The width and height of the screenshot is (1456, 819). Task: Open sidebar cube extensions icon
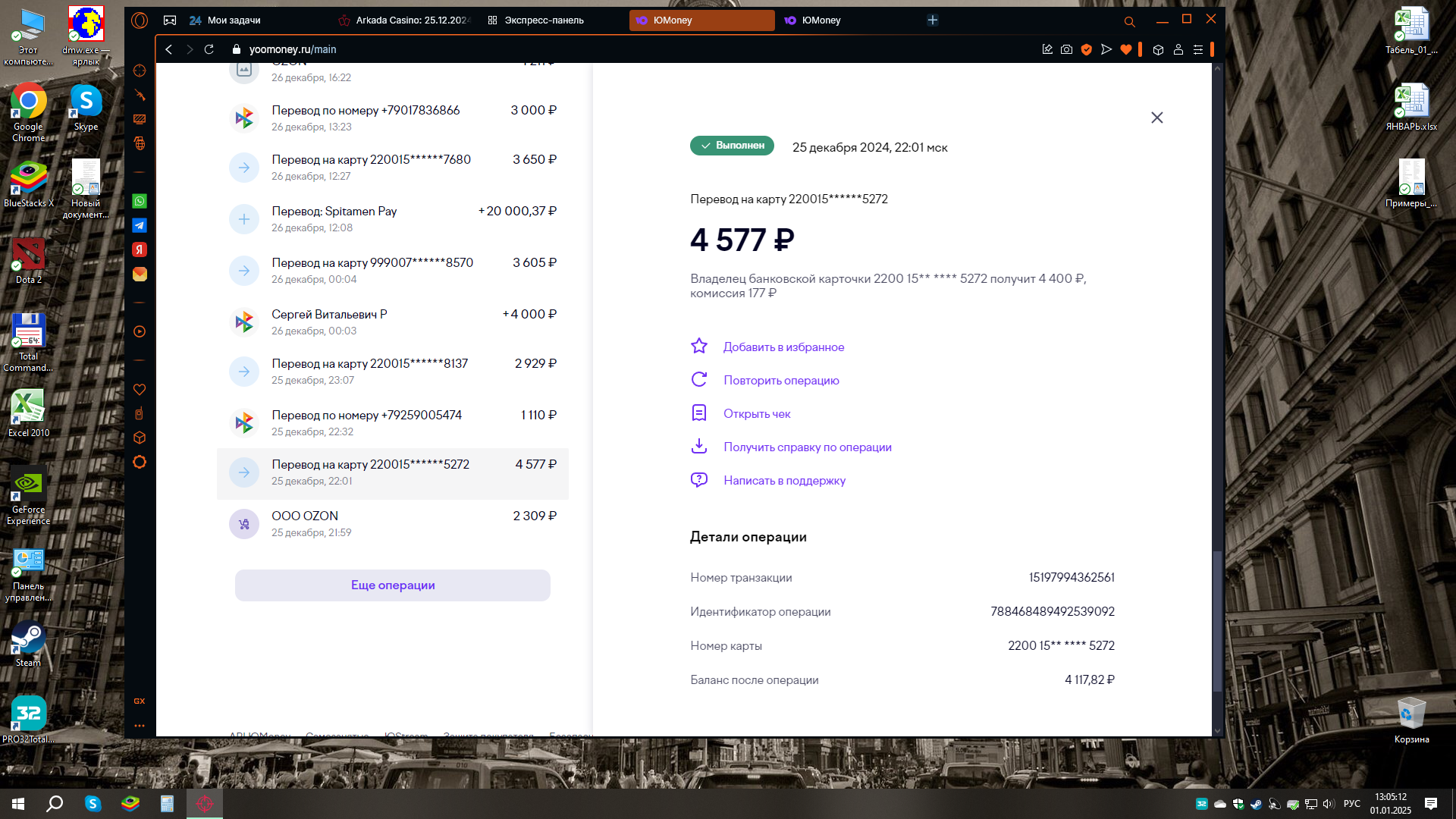(x=140, y=438)
